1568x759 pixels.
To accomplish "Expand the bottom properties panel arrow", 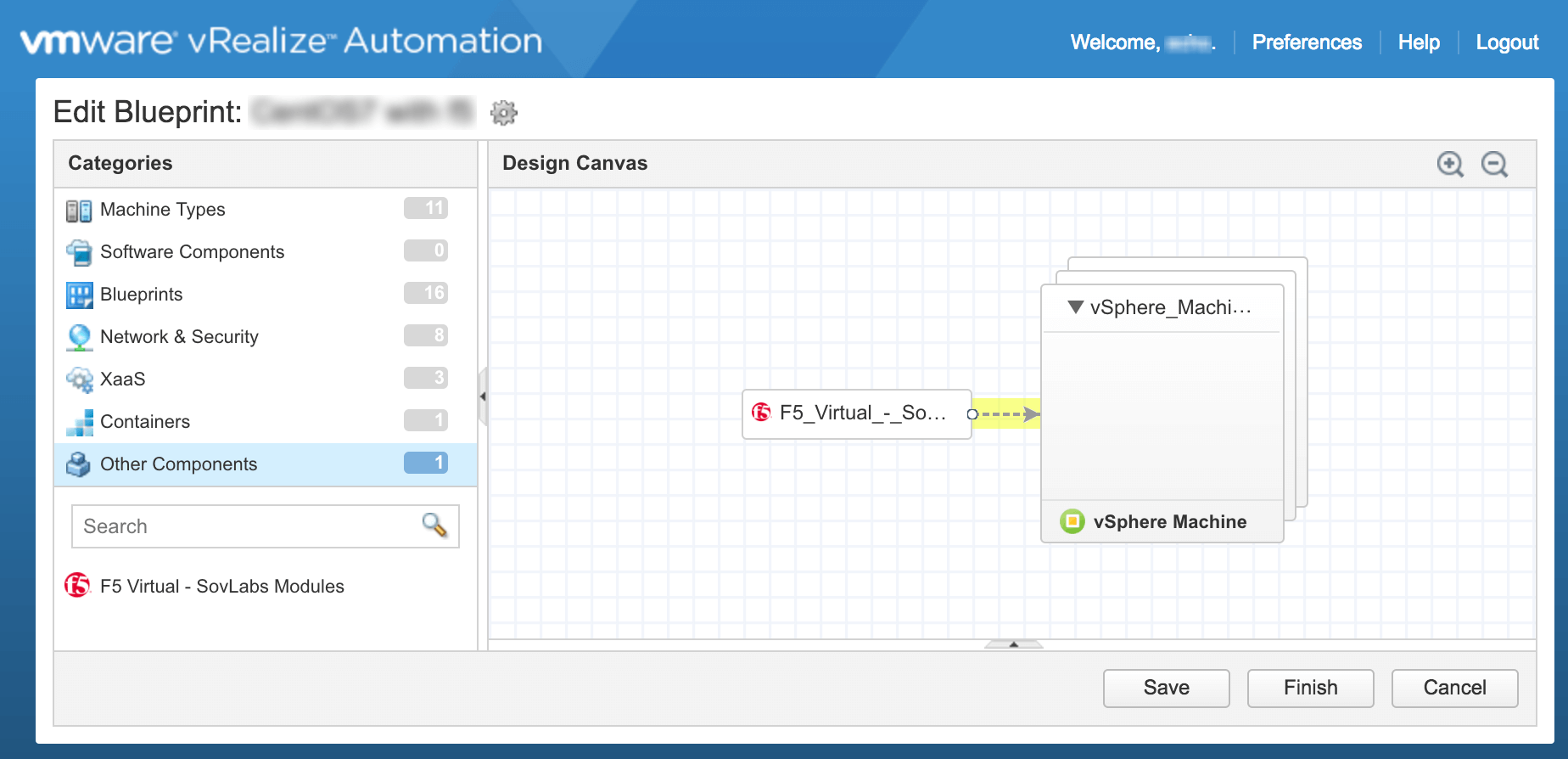I will click(1013, 644).
